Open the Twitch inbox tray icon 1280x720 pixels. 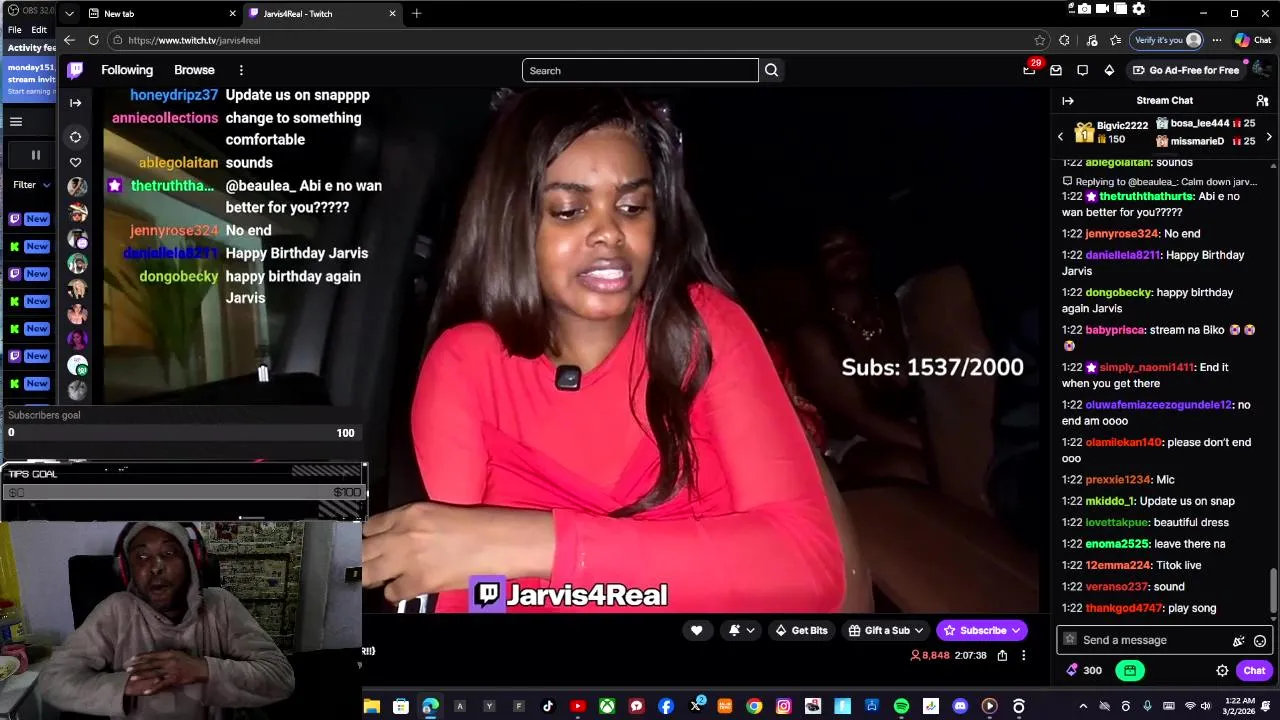click(x=1056, y=70)
